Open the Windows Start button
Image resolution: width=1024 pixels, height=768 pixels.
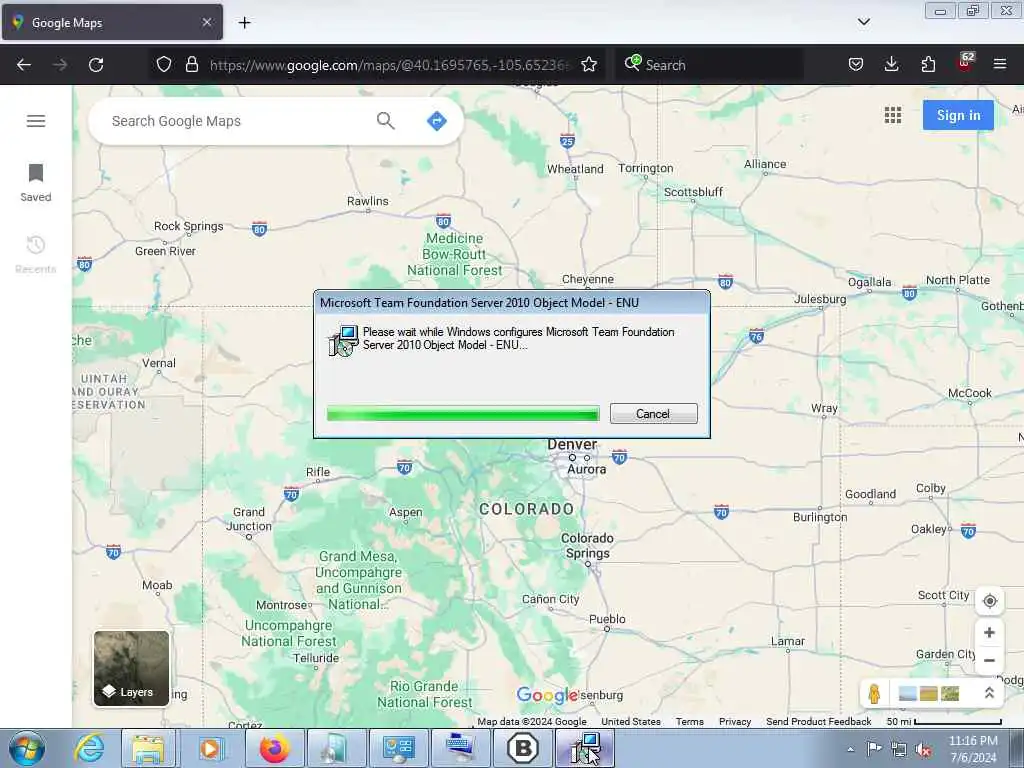coord(27,749)
